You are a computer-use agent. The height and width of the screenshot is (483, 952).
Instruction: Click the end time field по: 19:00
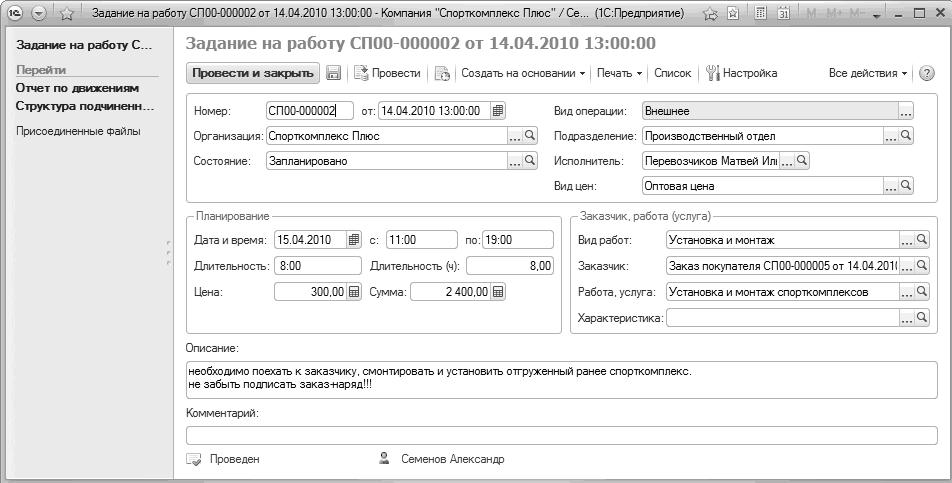[x=518, y=240]
